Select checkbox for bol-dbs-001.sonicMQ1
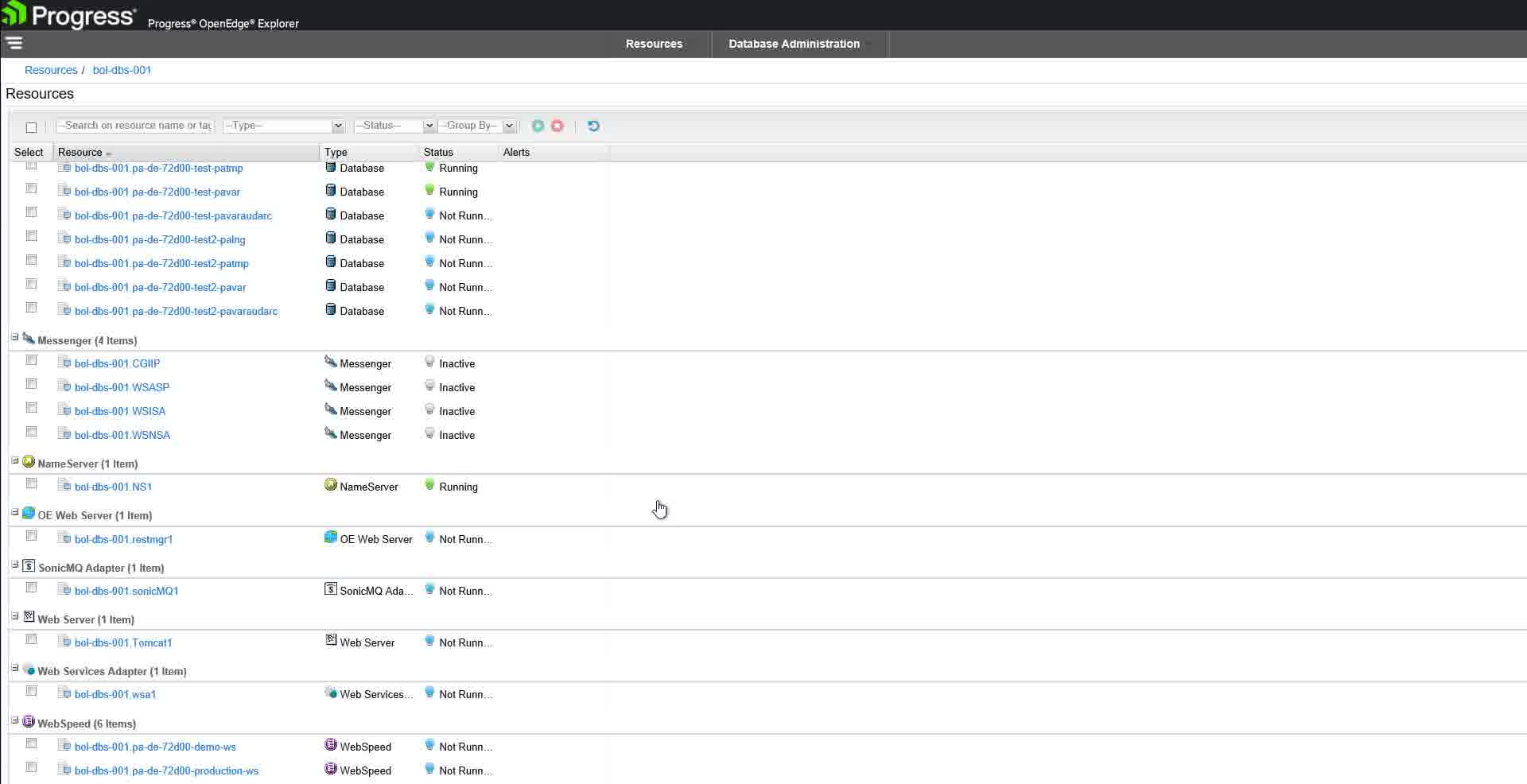The height and width of the screenshot is (784, 1527). tap(31, 588)
